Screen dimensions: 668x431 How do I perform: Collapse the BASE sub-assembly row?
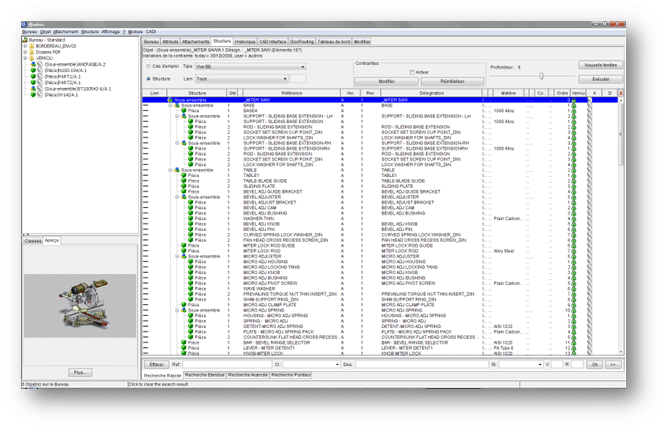pos(170,105)
